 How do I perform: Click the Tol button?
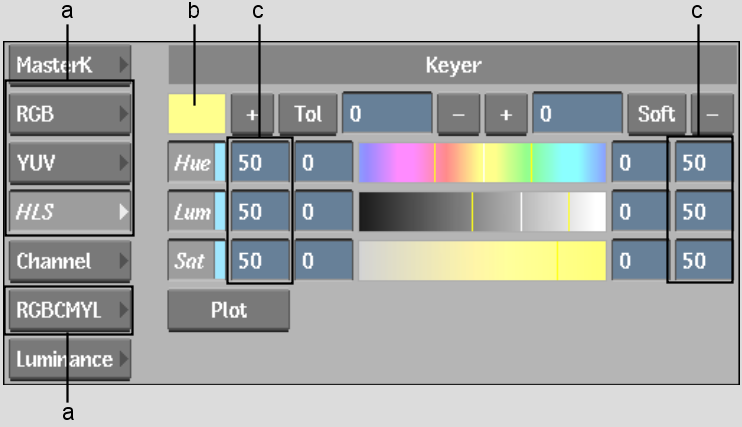308,114
